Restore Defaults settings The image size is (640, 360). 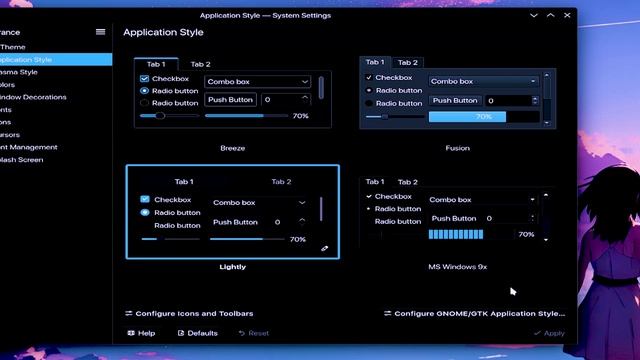click(198, 333)
